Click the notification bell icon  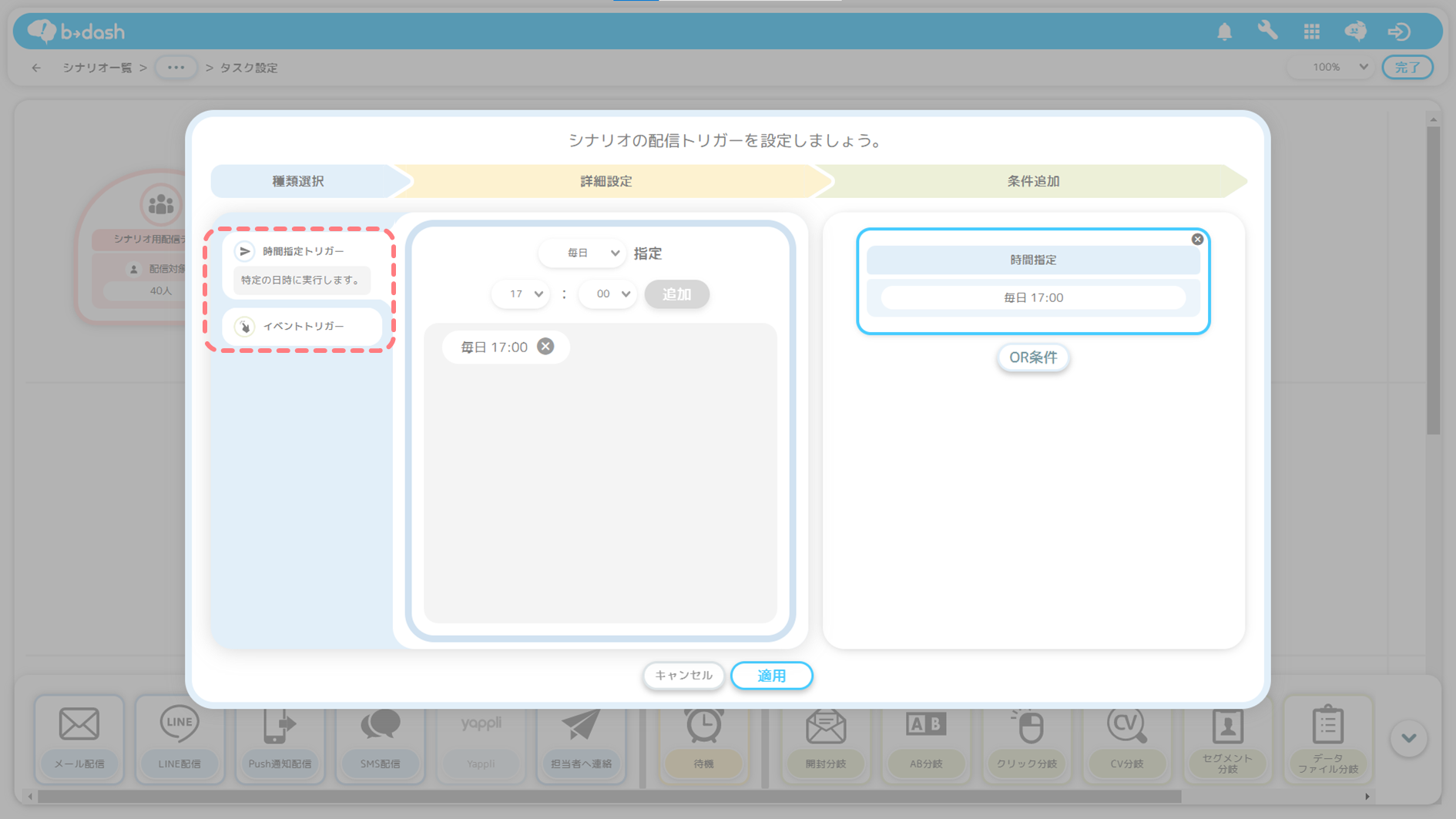[1224, 32]
